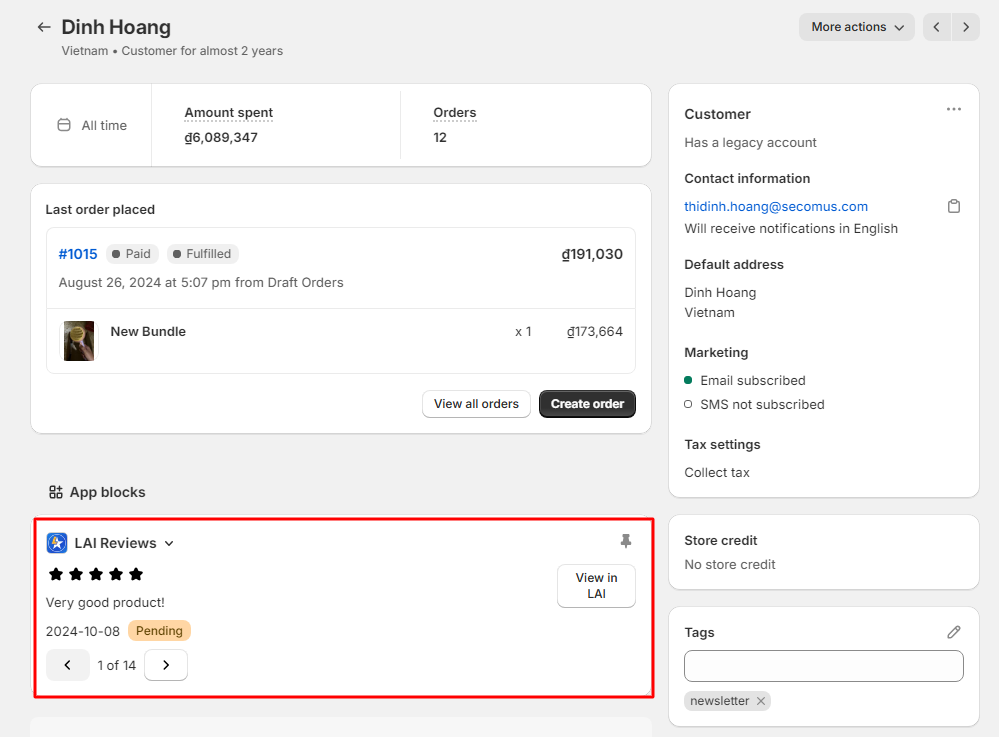Click into the Tags input field
The image size is (999, 737).
coord(823,666)
